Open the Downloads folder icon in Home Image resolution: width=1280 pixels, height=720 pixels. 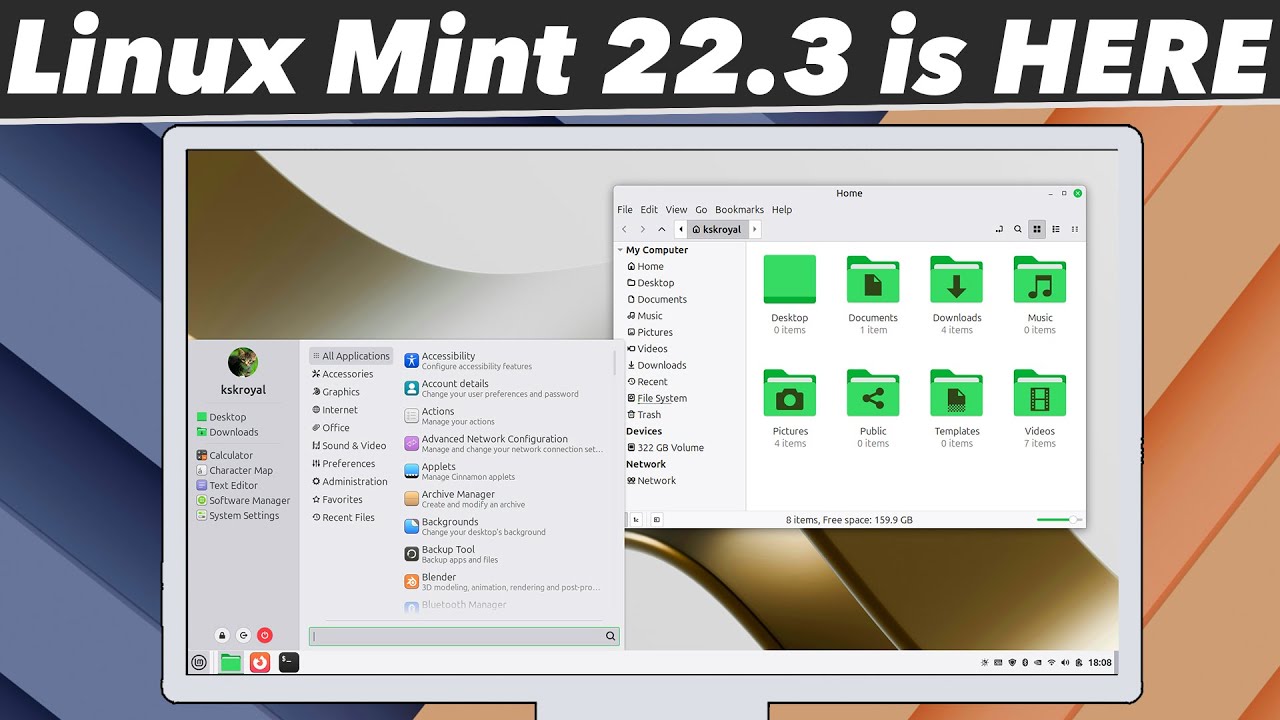pos(957,279)
